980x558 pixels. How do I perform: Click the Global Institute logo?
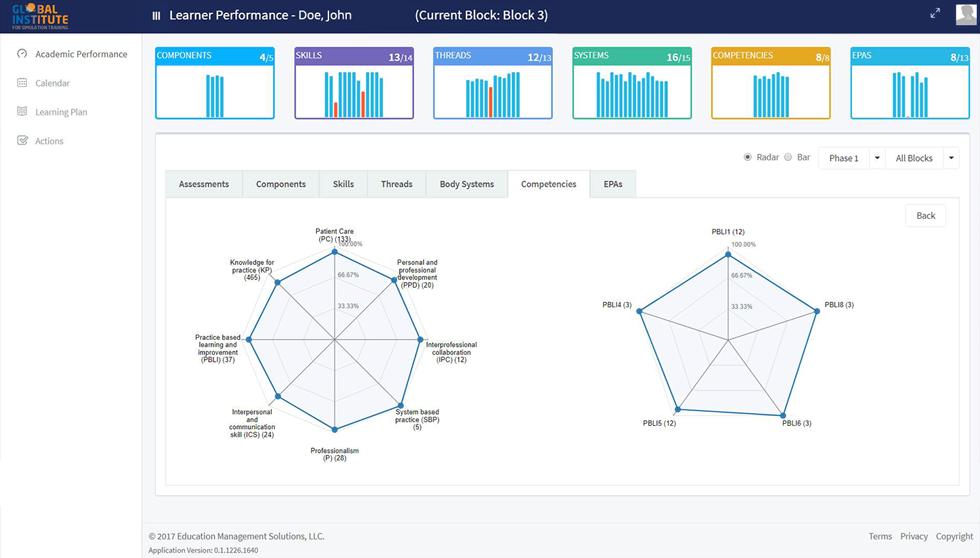(x=41, y=16)
